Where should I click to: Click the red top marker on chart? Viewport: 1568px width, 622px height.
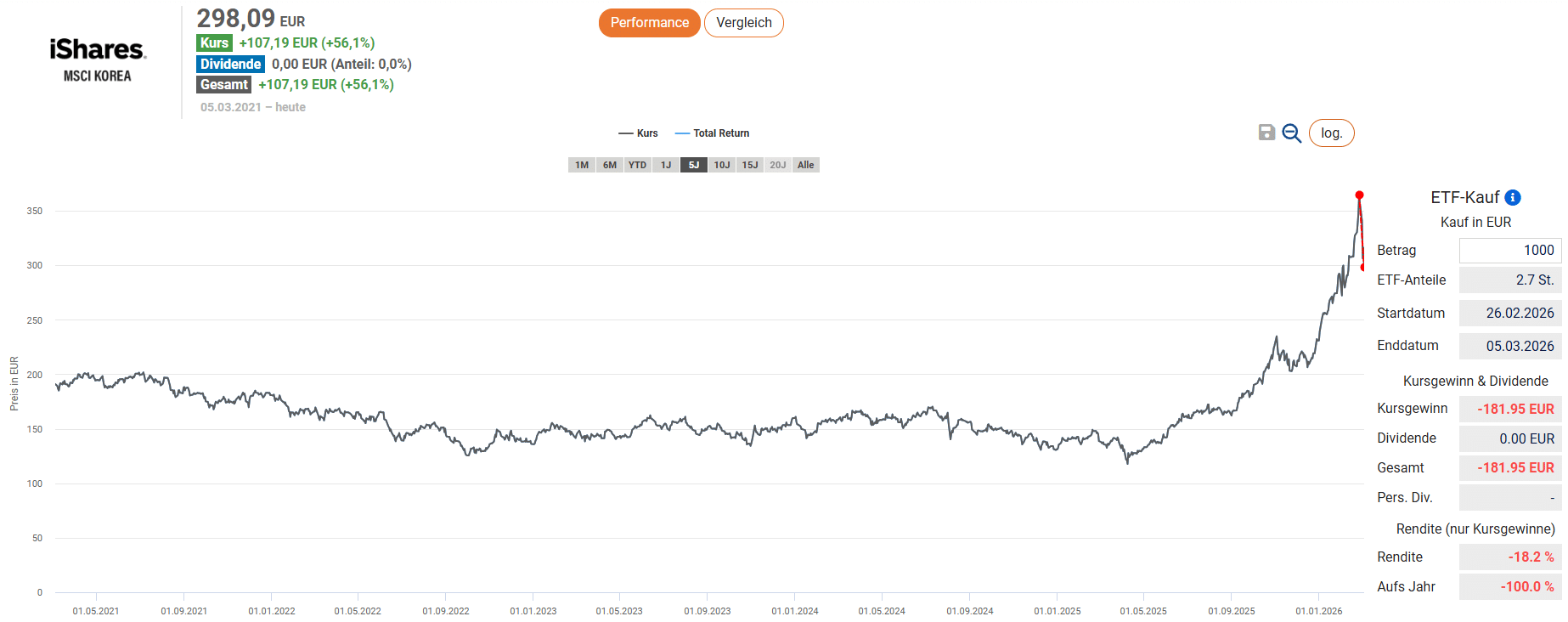click(x=1359, y=195)
